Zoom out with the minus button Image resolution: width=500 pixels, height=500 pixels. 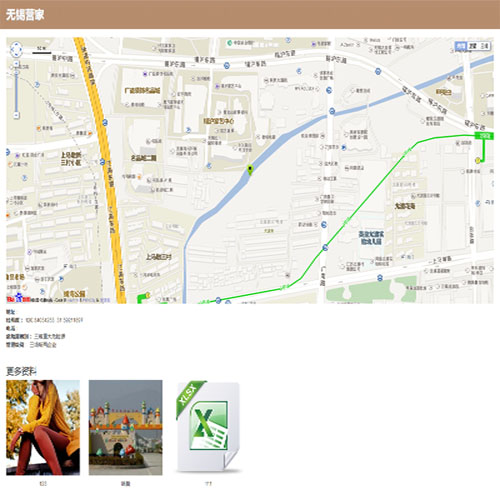tap(16, 115)
